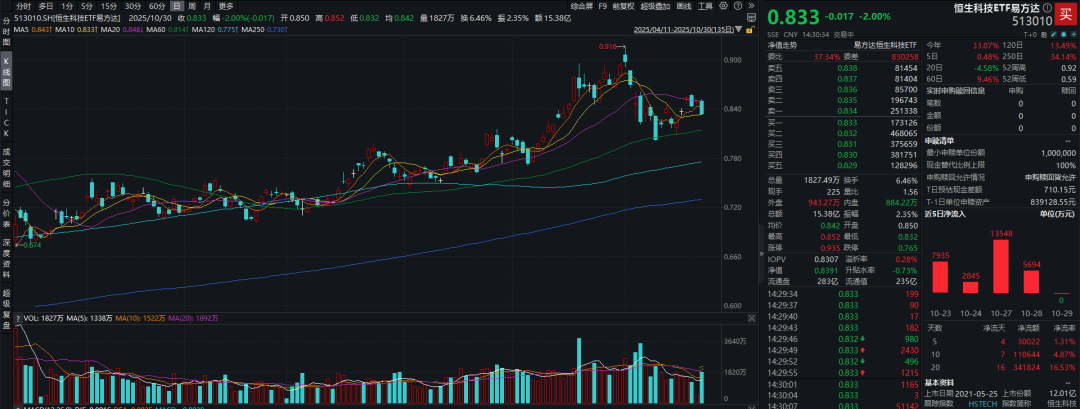Switch to 周 weekly period

tap(193, 6)
